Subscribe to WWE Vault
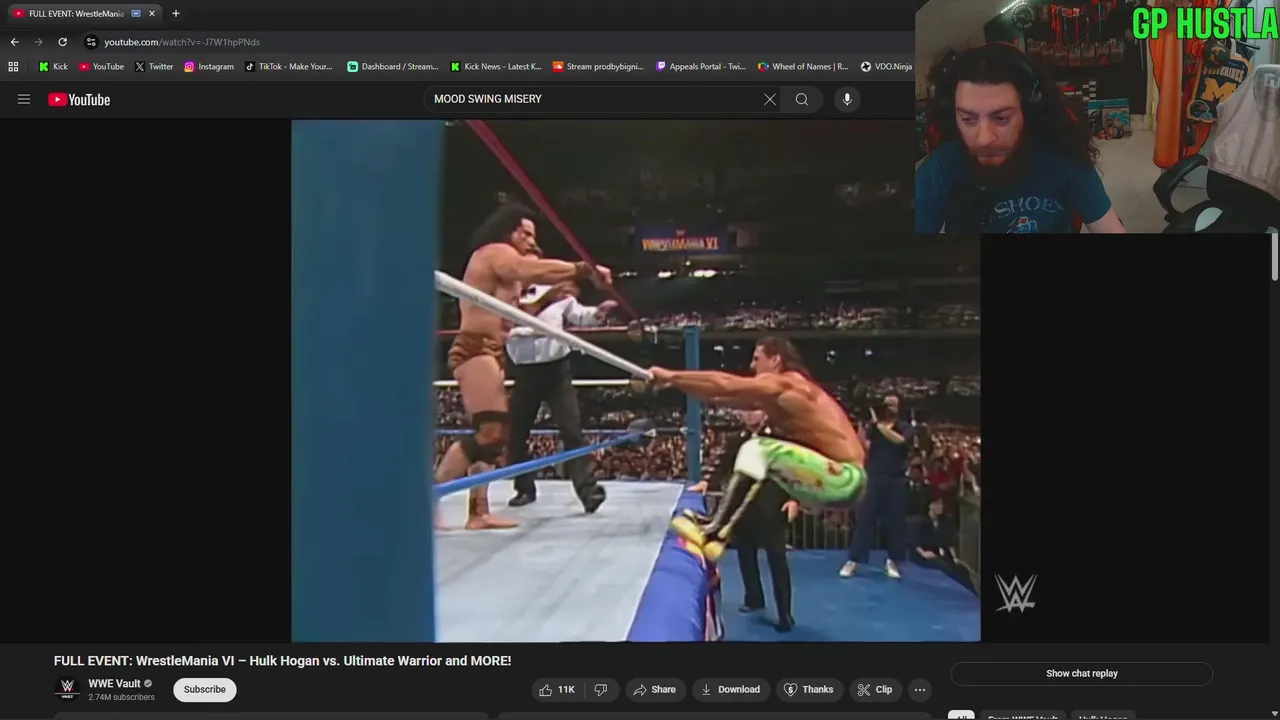 click(x=204, y=689)
